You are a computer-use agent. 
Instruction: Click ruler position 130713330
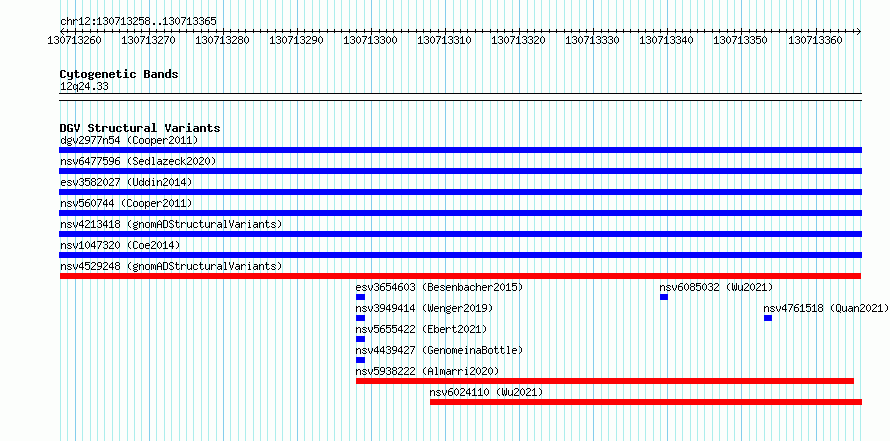pos(593,40)
